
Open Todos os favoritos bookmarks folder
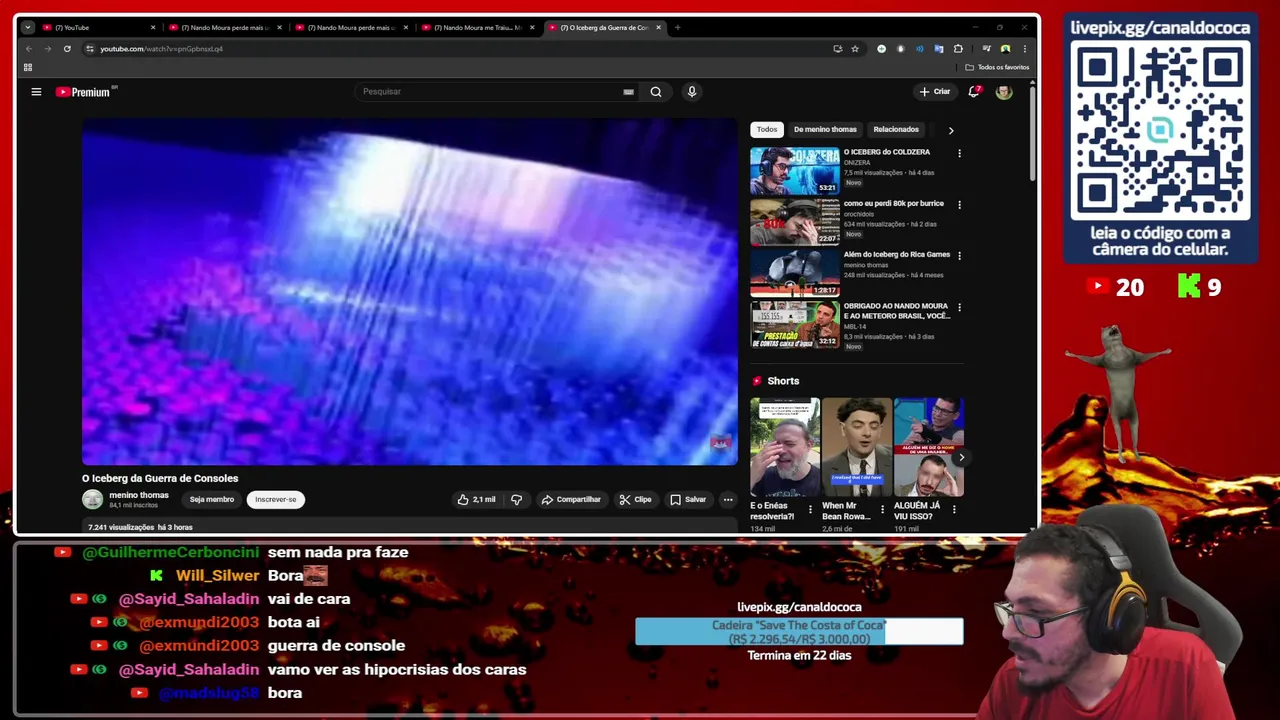click(997, 67)
